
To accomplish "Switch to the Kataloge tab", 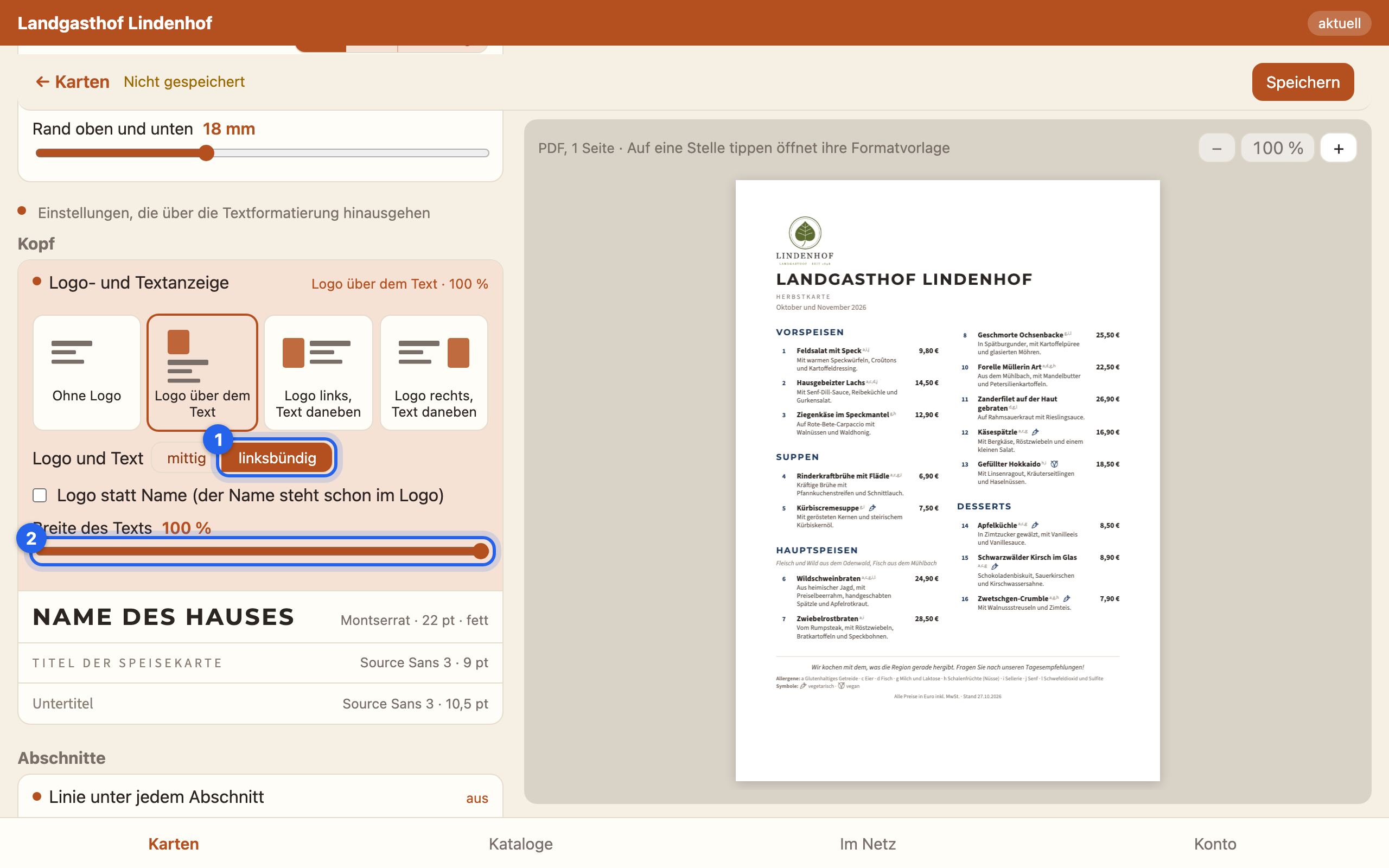I will pyautogui.click(x=520, y=843).
